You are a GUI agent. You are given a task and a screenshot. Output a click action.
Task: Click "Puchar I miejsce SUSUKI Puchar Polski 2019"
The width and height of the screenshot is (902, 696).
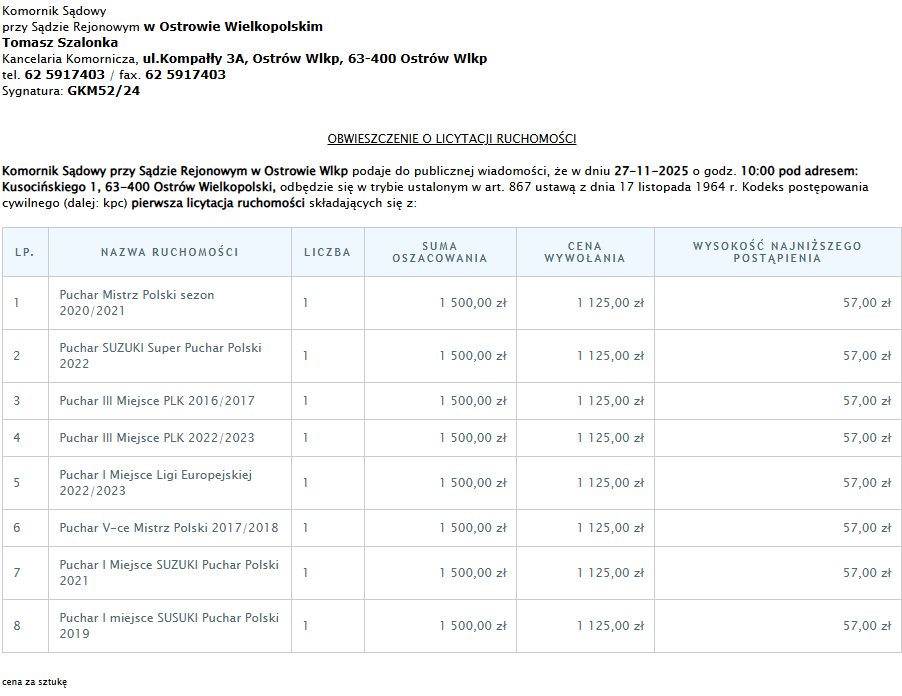tap(169, 626)
